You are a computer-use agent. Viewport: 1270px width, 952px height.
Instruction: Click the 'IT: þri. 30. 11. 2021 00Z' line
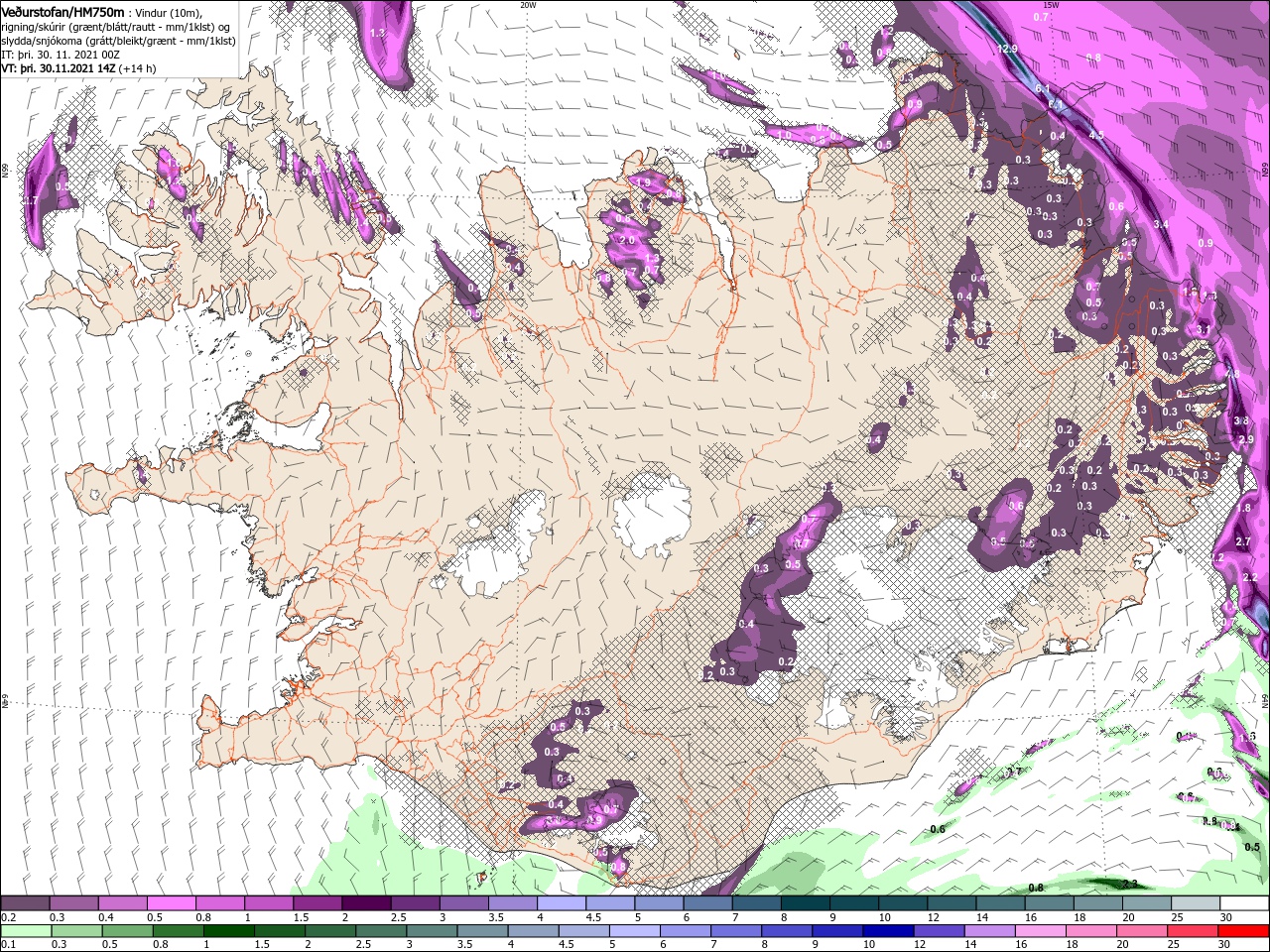tap(62, 55)
